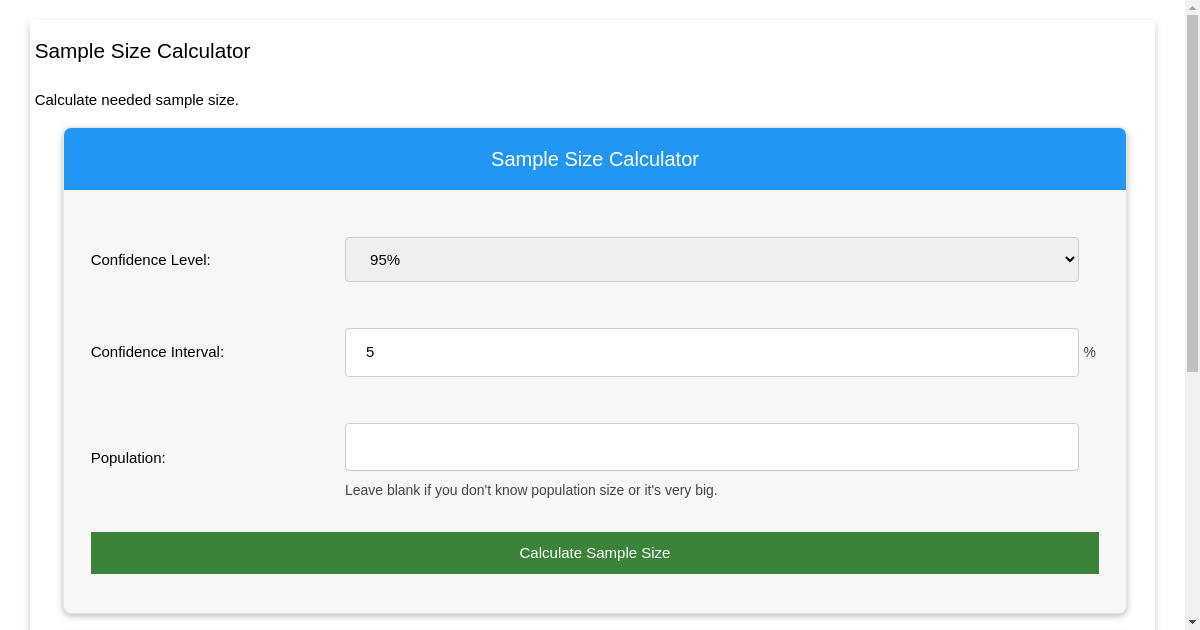This screenshot has height=630, width=1200.
Task: Click the population hint text below the field
Action: pos(531,490)
